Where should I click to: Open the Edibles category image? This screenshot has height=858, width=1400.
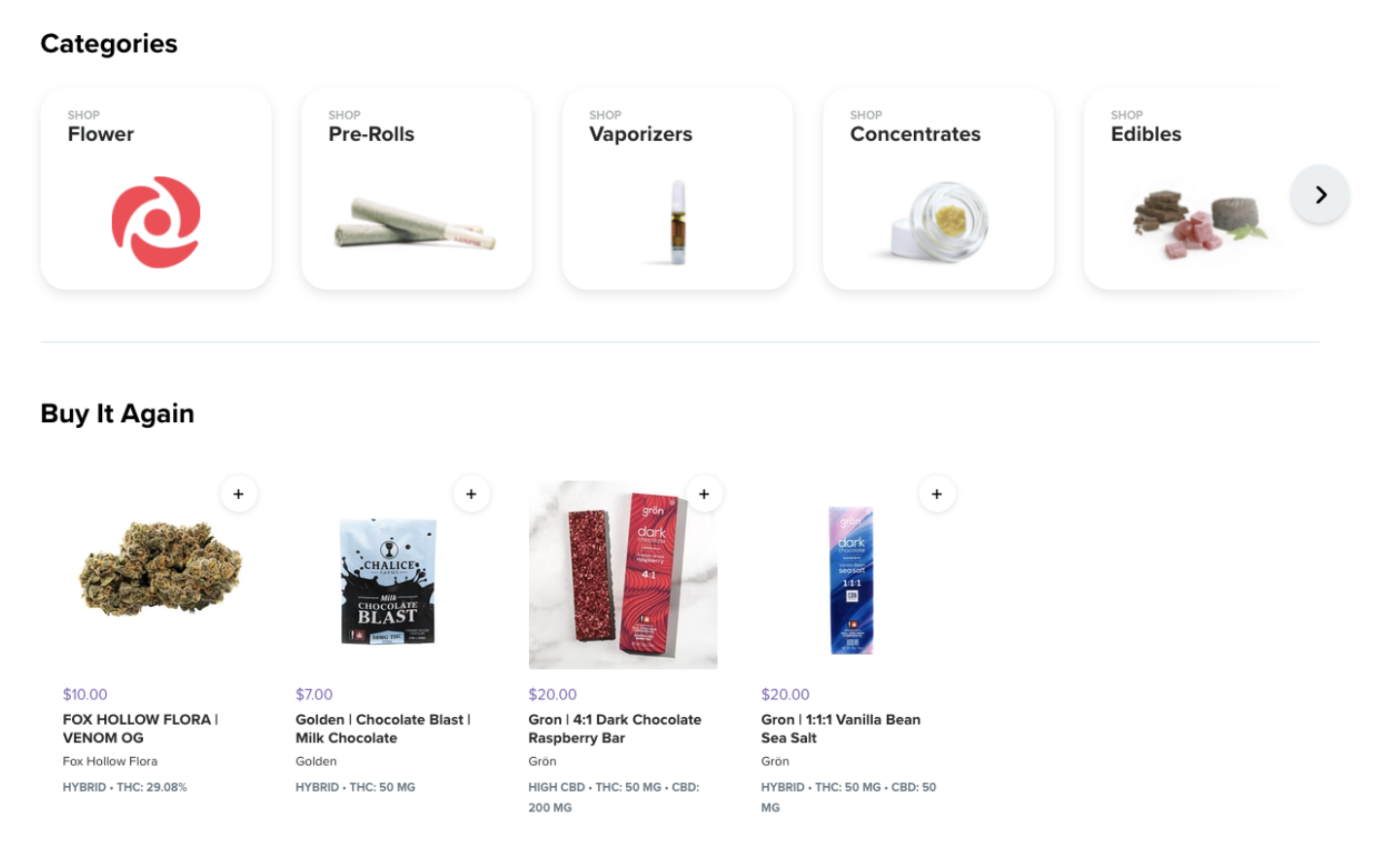[1201, 224]
